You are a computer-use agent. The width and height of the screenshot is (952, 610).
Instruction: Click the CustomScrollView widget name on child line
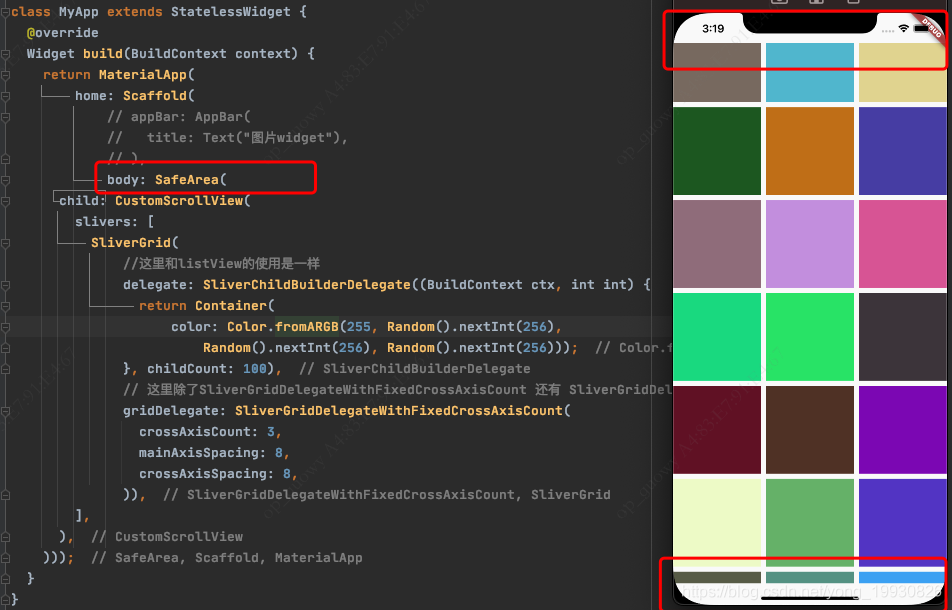179,201
